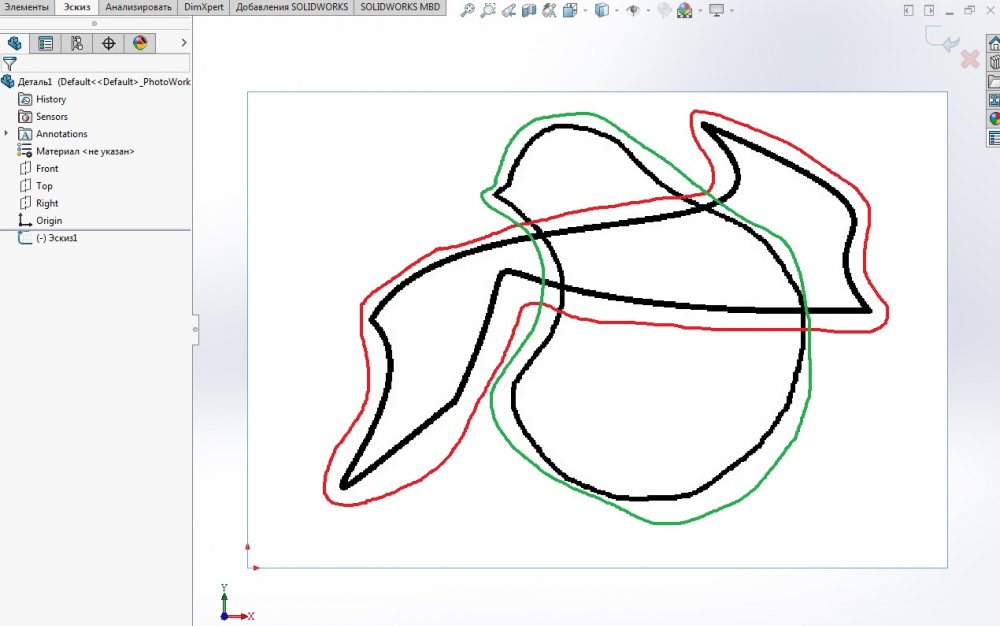Select the Front plane in tree
Screen dimensions: 1000x626
tap(47, 169)
